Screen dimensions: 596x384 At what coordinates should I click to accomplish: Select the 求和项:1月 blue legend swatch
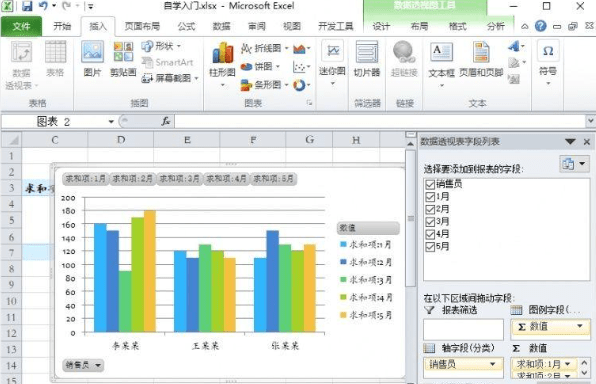[x=343, y=244]
